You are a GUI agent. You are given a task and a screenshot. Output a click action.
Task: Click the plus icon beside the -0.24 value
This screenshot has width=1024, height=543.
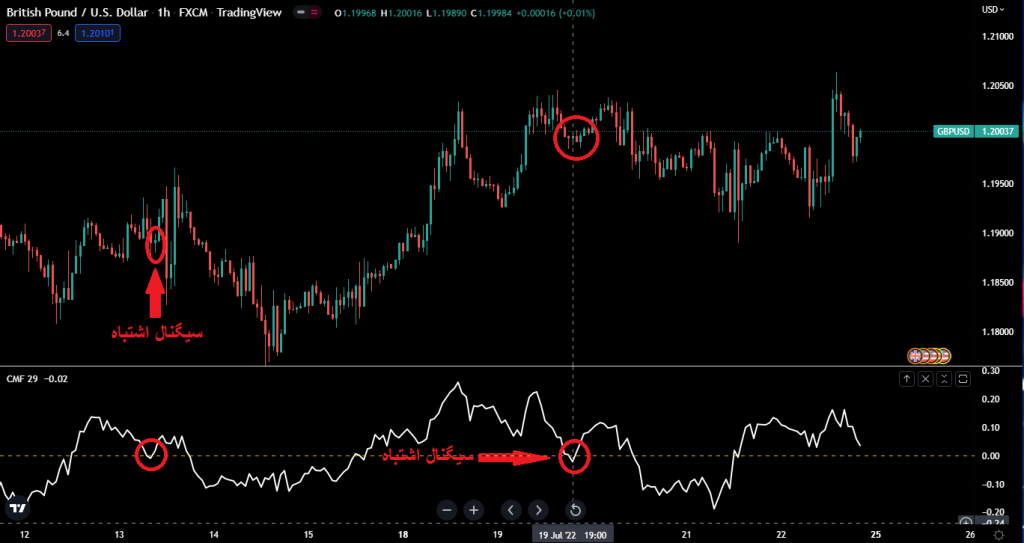click(x=966, y=521)
